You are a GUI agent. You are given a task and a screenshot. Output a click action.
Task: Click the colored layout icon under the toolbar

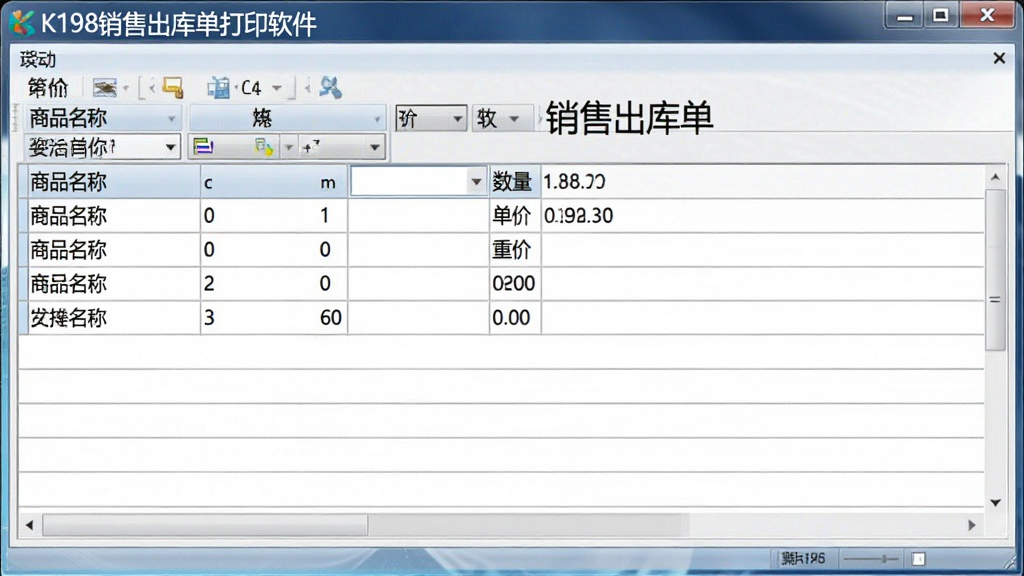(204, 147)
